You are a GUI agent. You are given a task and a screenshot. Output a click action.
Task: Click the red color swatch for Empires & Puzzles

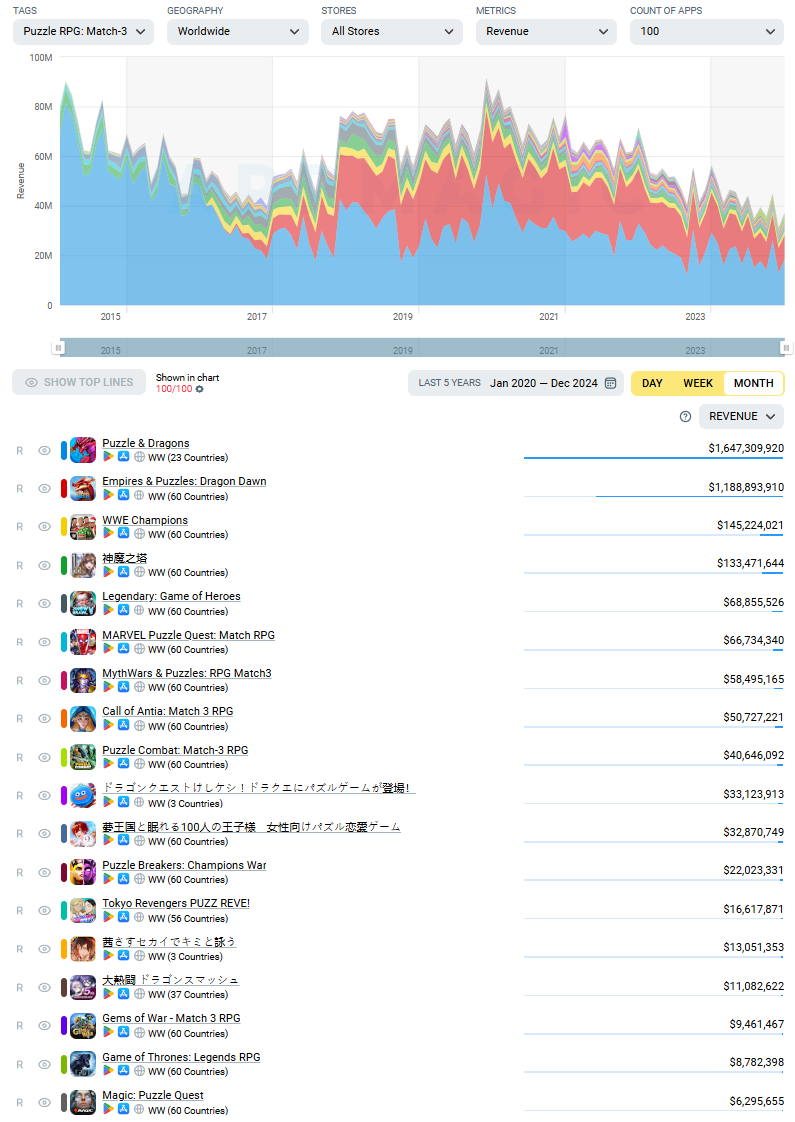tap(64, 489)
